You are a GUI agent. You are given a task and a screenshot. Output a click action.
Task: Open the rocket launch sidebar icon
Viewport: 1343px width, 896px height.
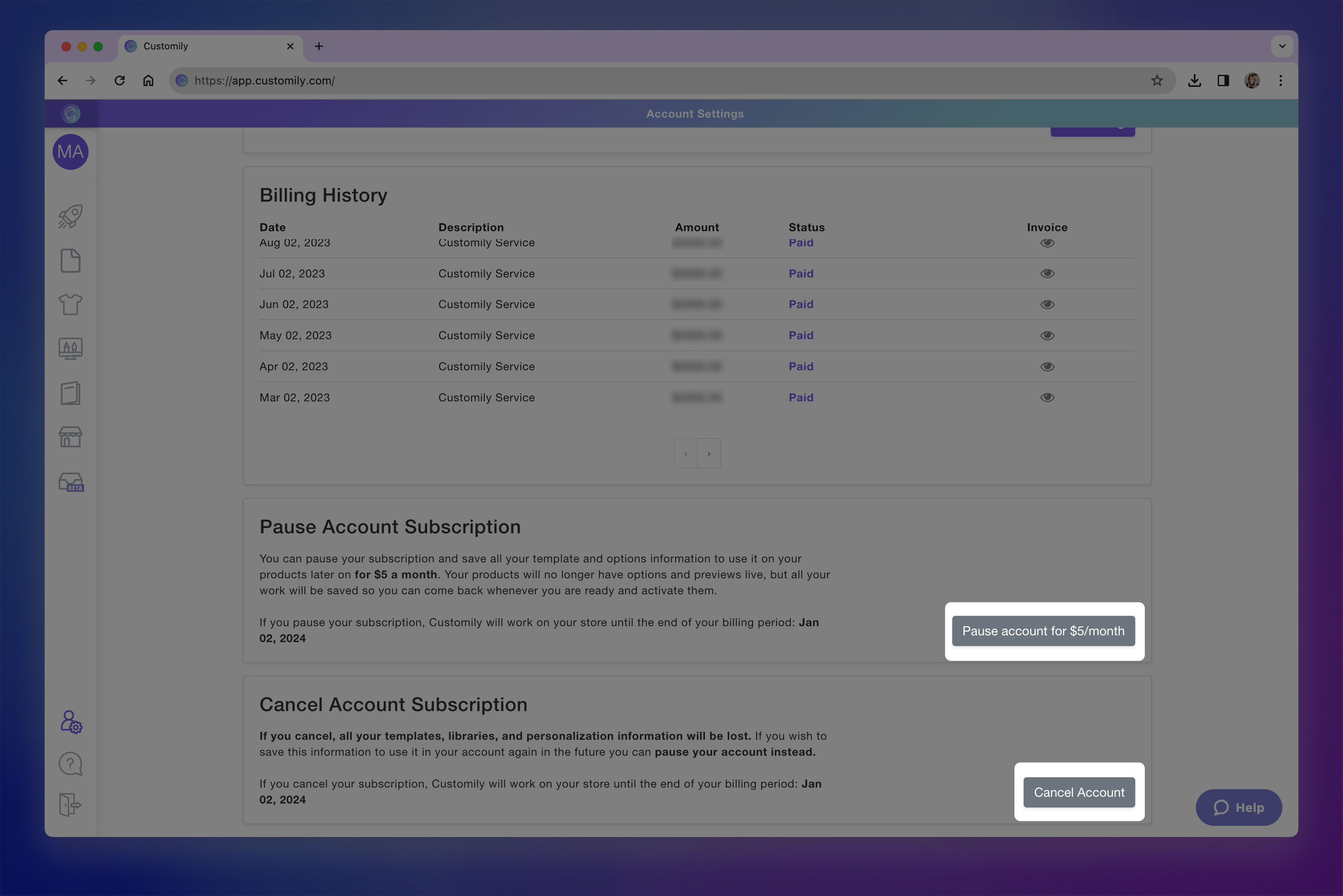click(x=70, y=216)
